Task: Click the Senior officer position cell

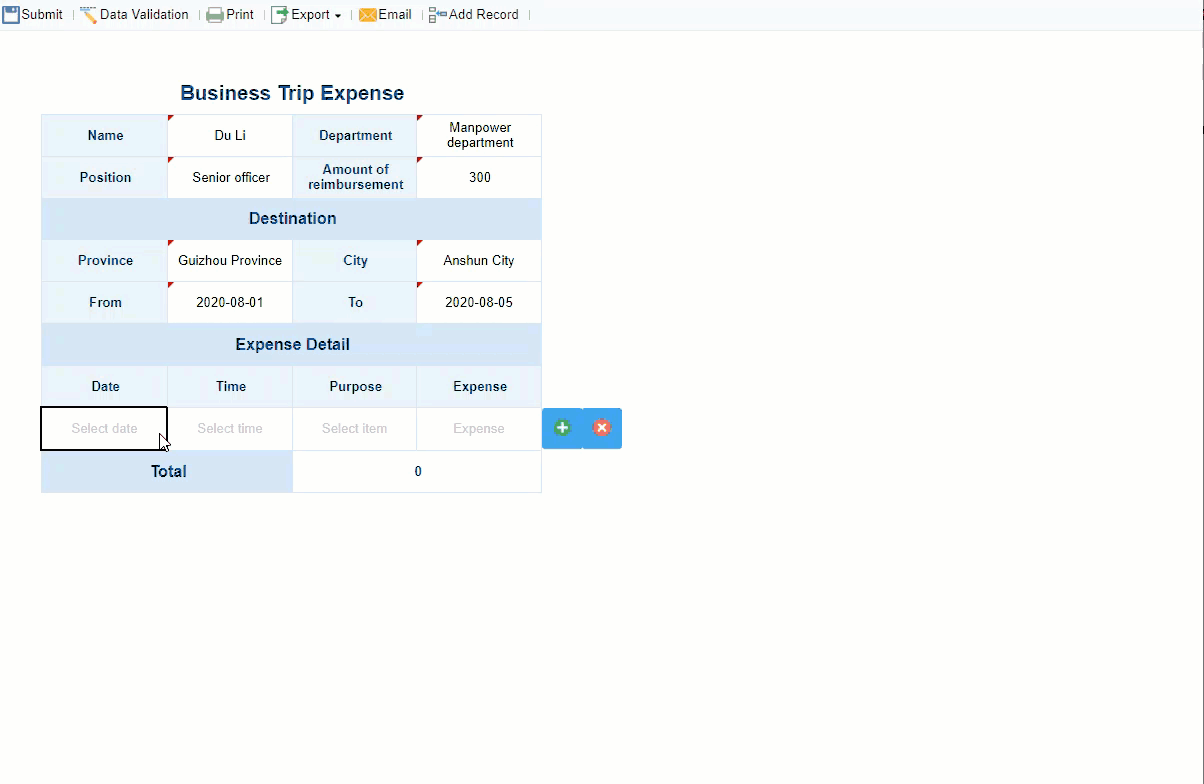Action: [231, 178]
